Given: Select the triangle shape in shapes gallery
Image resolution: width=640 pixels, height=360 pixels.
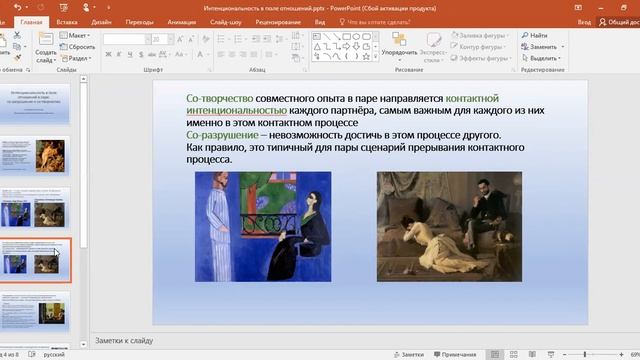Looking at the screenshot, I should (317, 47).
